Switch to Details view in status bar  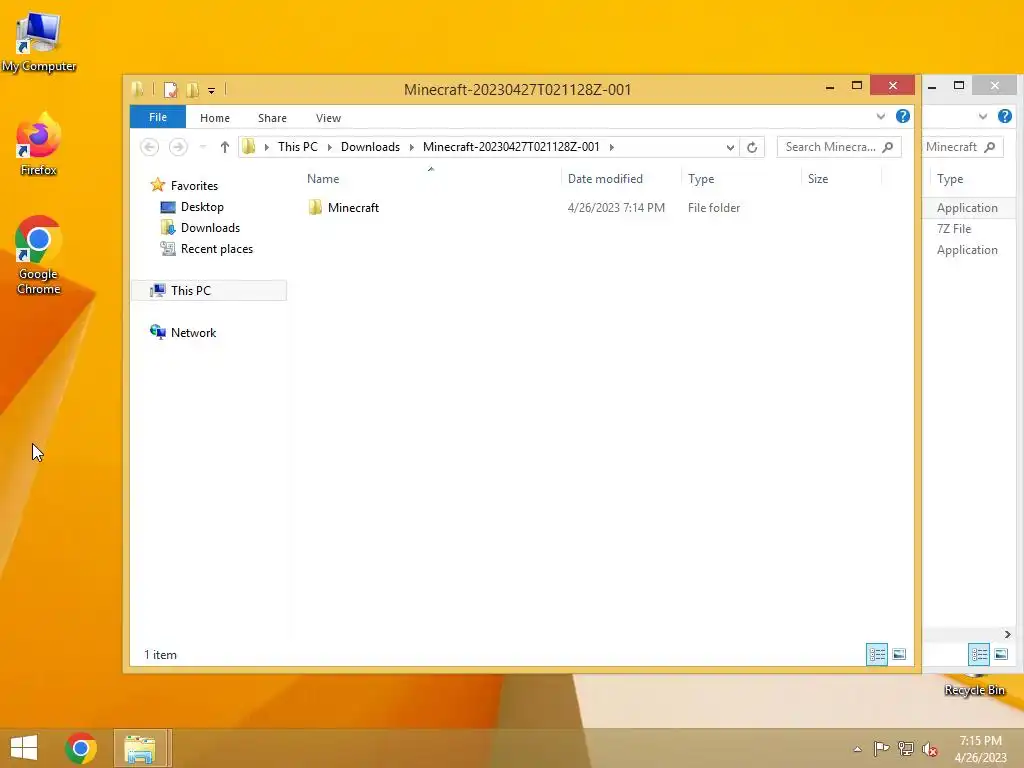pyautogui.click(x=876, y=654)
